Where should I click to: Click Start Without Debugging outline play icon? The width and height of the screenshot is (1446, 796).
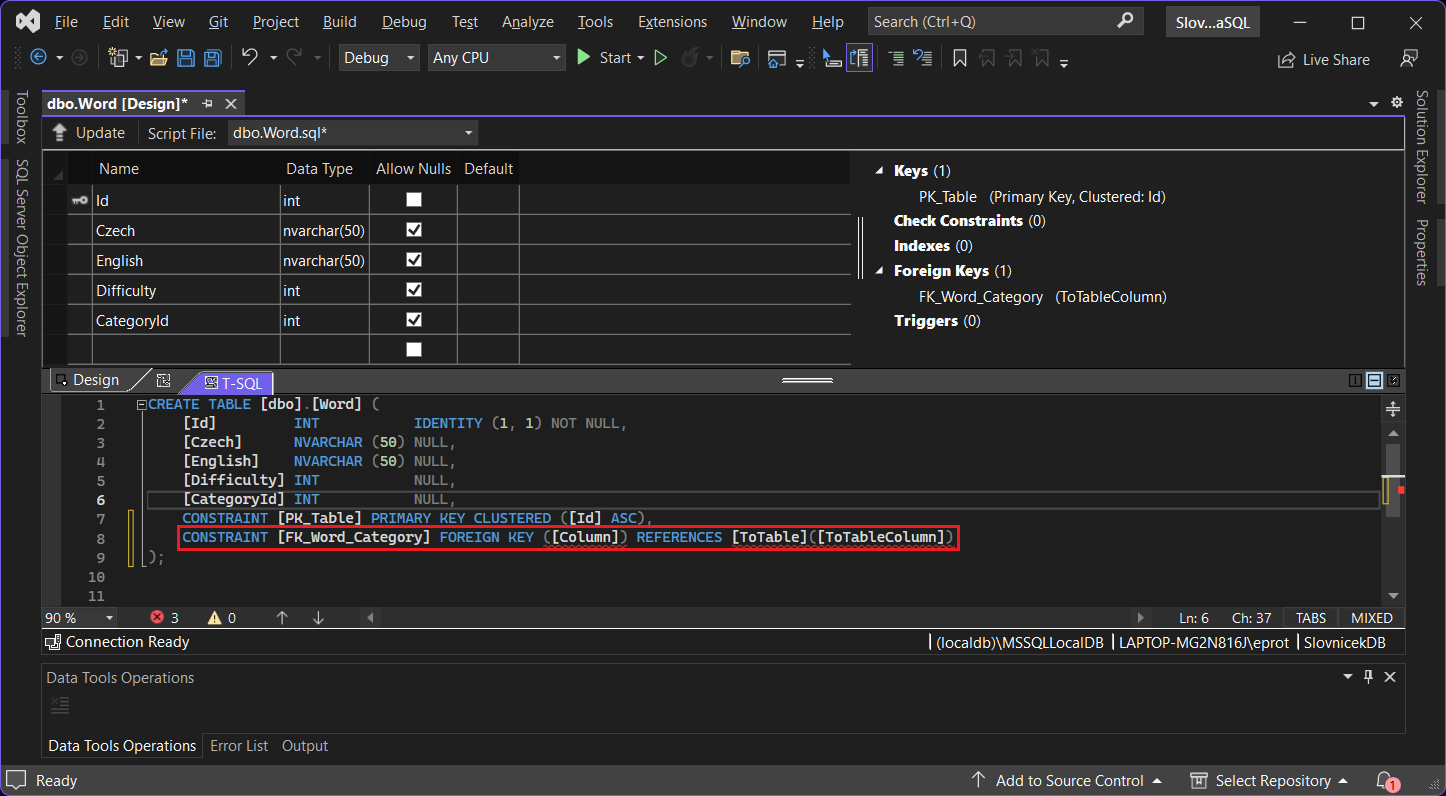tap(660, 58)
